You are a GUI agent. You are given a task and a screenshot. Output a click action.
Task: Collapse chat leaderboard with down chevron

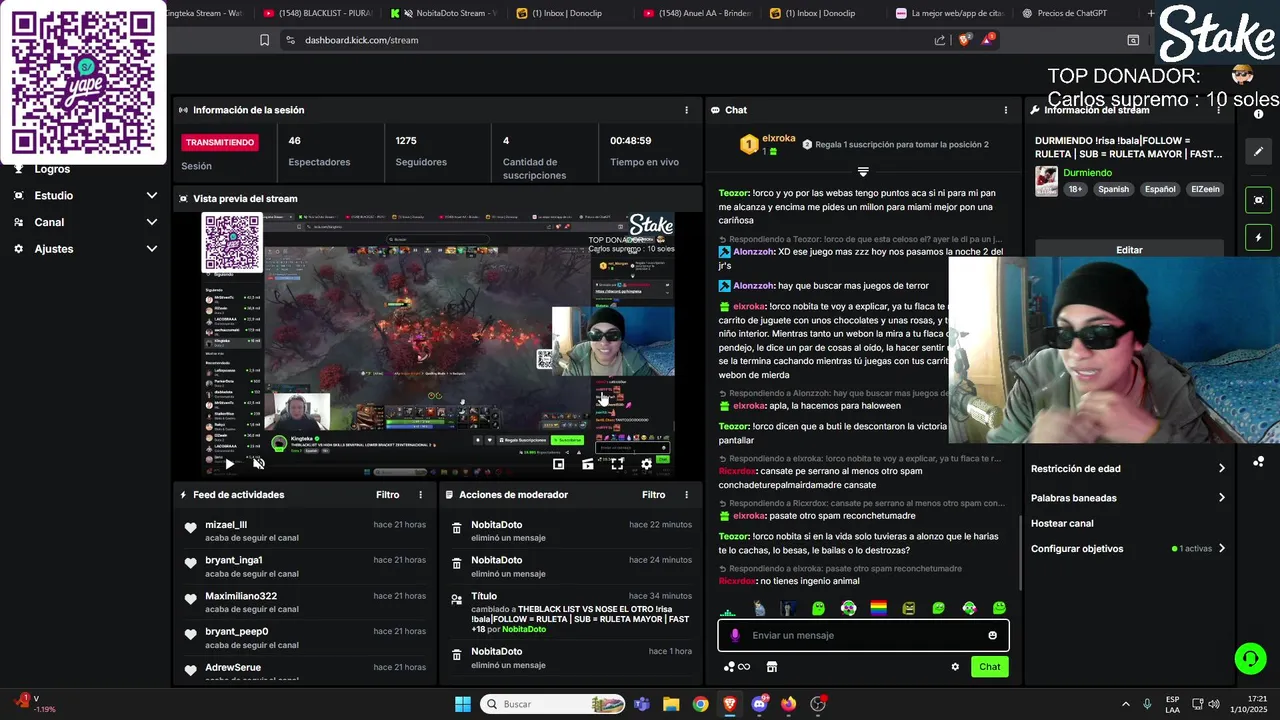(x=863, y=172)
